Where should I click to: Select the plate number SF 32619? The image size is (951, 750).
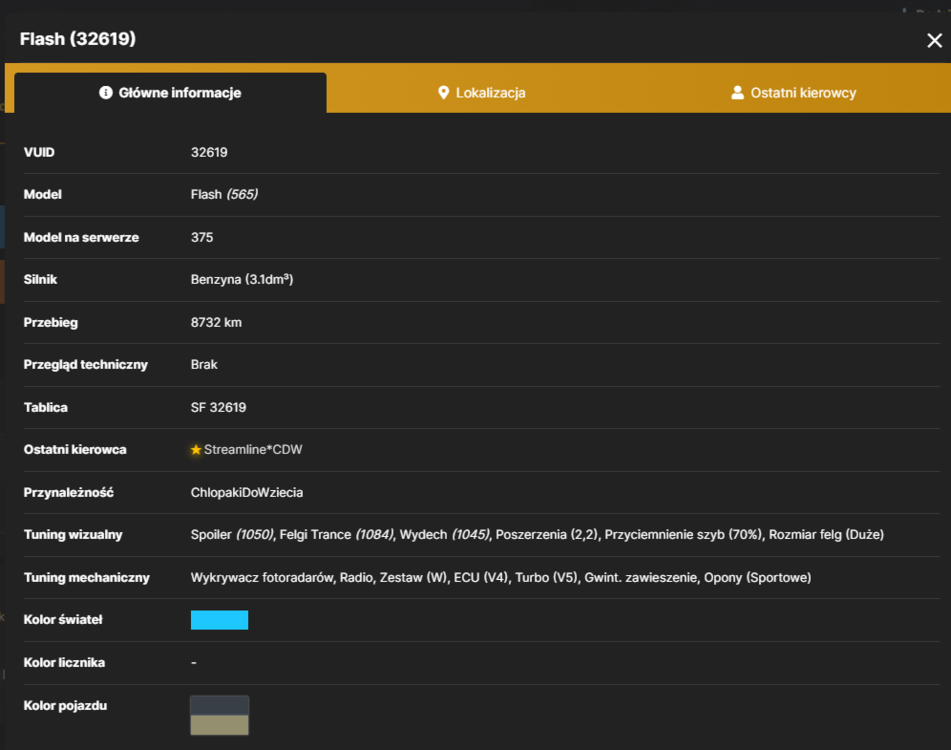218,407
